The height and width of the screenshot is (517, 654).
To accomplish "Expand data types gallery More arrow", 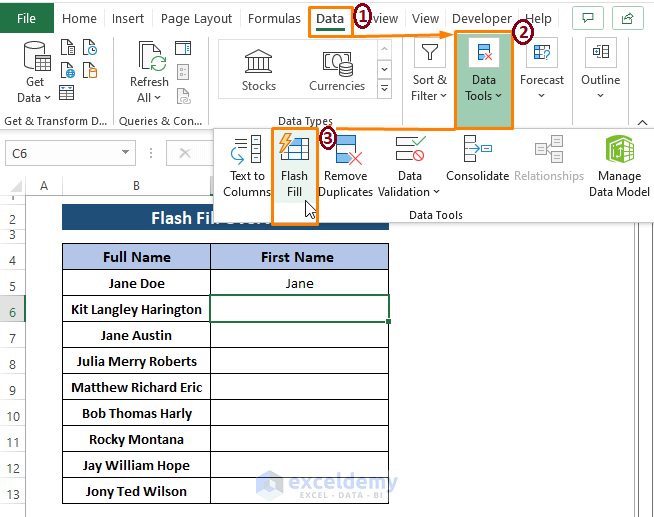I will click(x=384, y=89).
